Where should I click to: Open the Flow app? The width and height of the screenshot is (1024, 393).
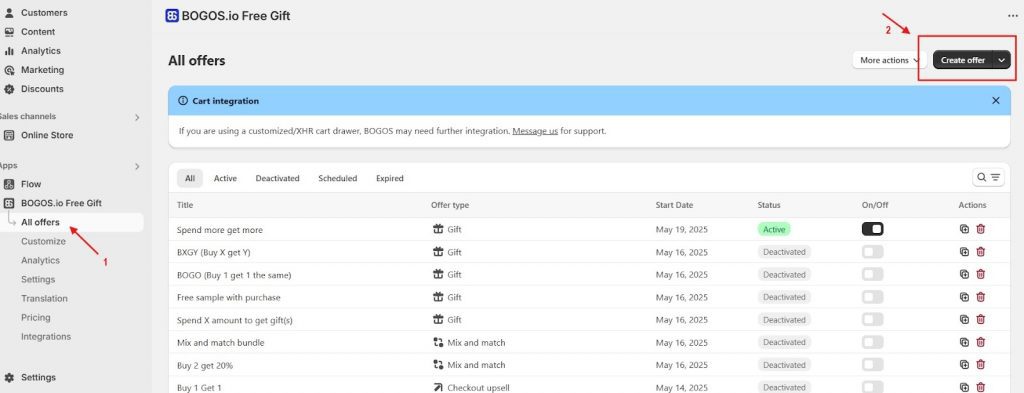pyautogui.click(x=31, y=184)
